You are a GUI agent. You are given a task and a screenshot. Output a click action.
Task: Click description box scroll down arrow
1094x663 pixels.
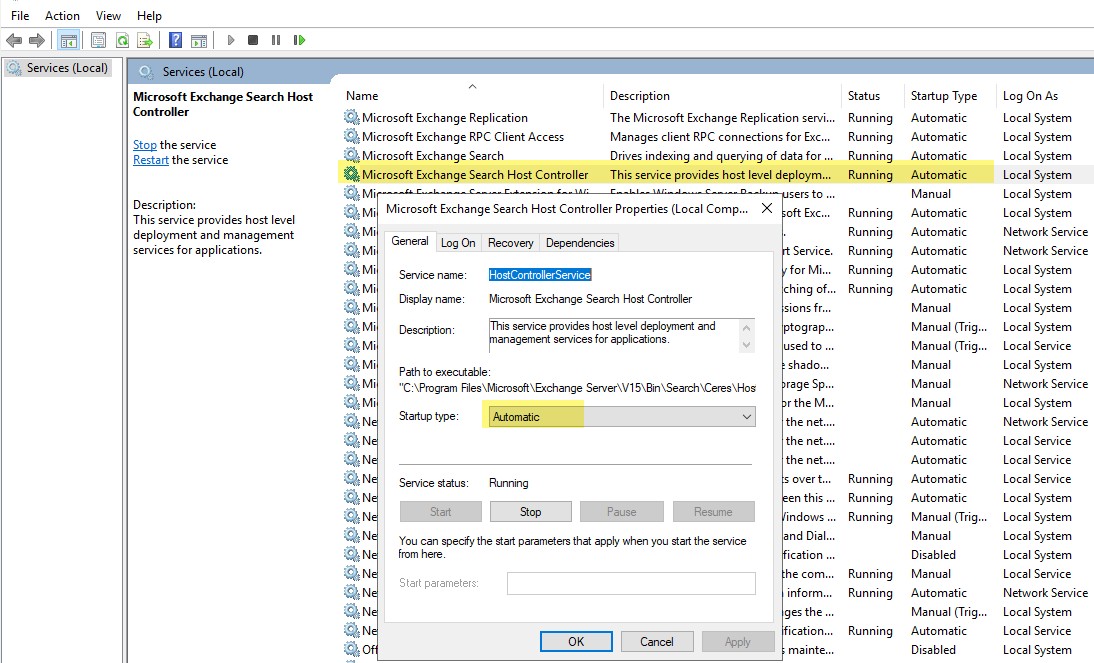click(x=747, y=345)
